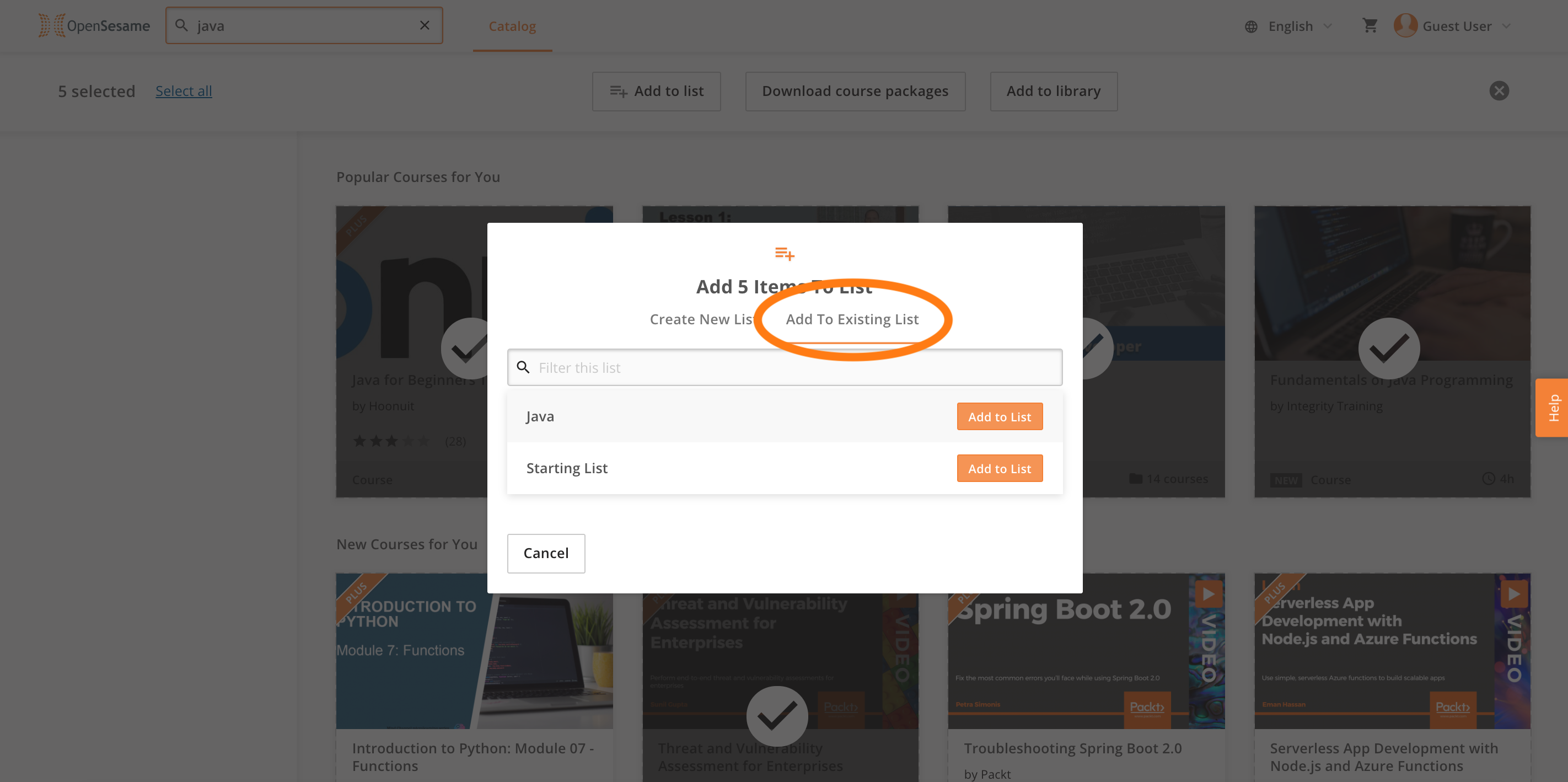Screen dimensions: 1568x782
Task: Expand the Guest User menu chevron
Action: [1506, 25]
